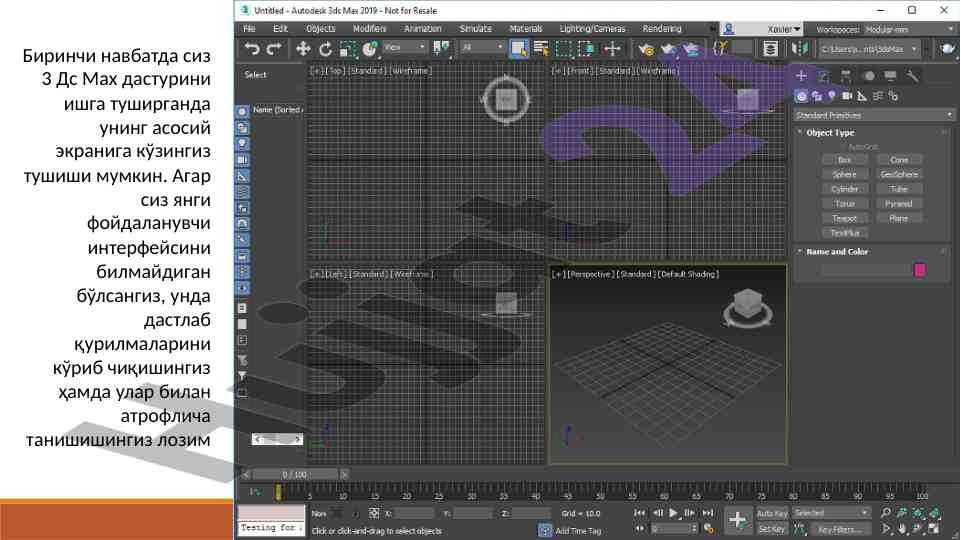Select the Geometry category icon
The height and width of the screenshot is (540, 961).
click(x=801, y=96)
